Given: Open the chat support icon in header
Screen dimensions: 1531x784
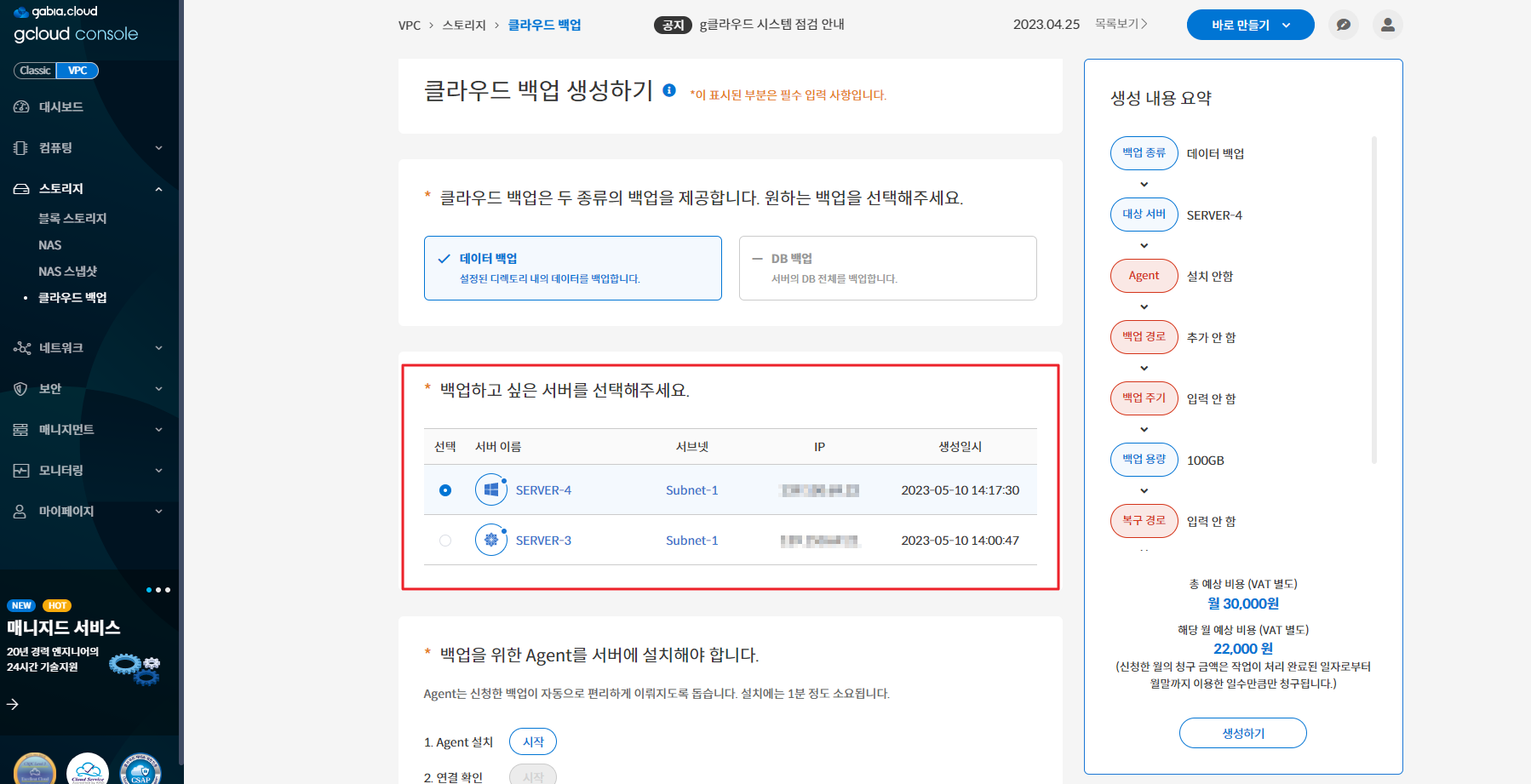Looking at the screenshot, I should point(1344,25).
